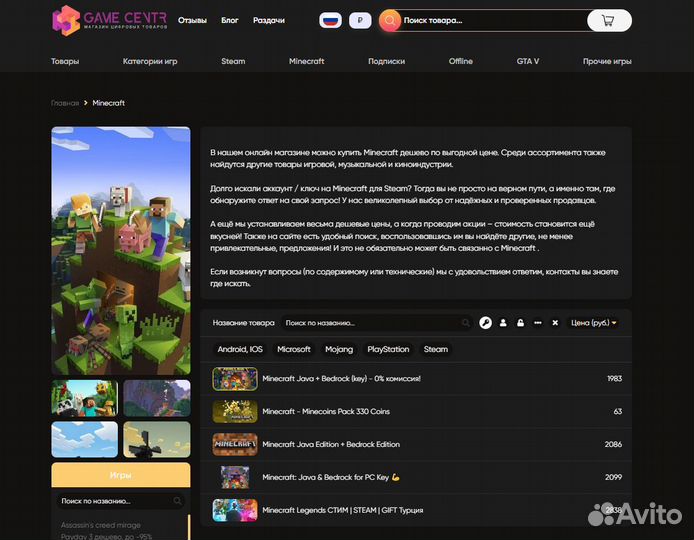Open the Steam category
This screenshot has height=540, width=694.
click(x=233, y=61)
